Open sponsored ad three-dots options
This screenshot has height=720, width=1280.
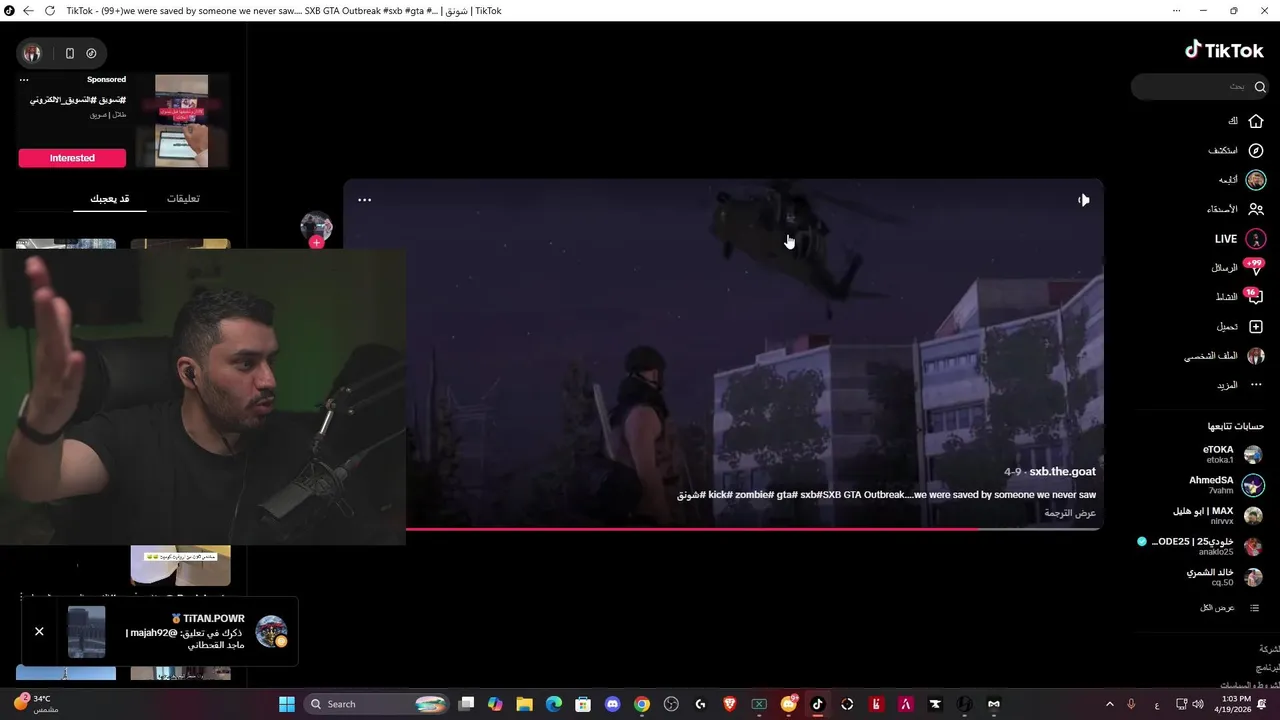coord(24,80)
